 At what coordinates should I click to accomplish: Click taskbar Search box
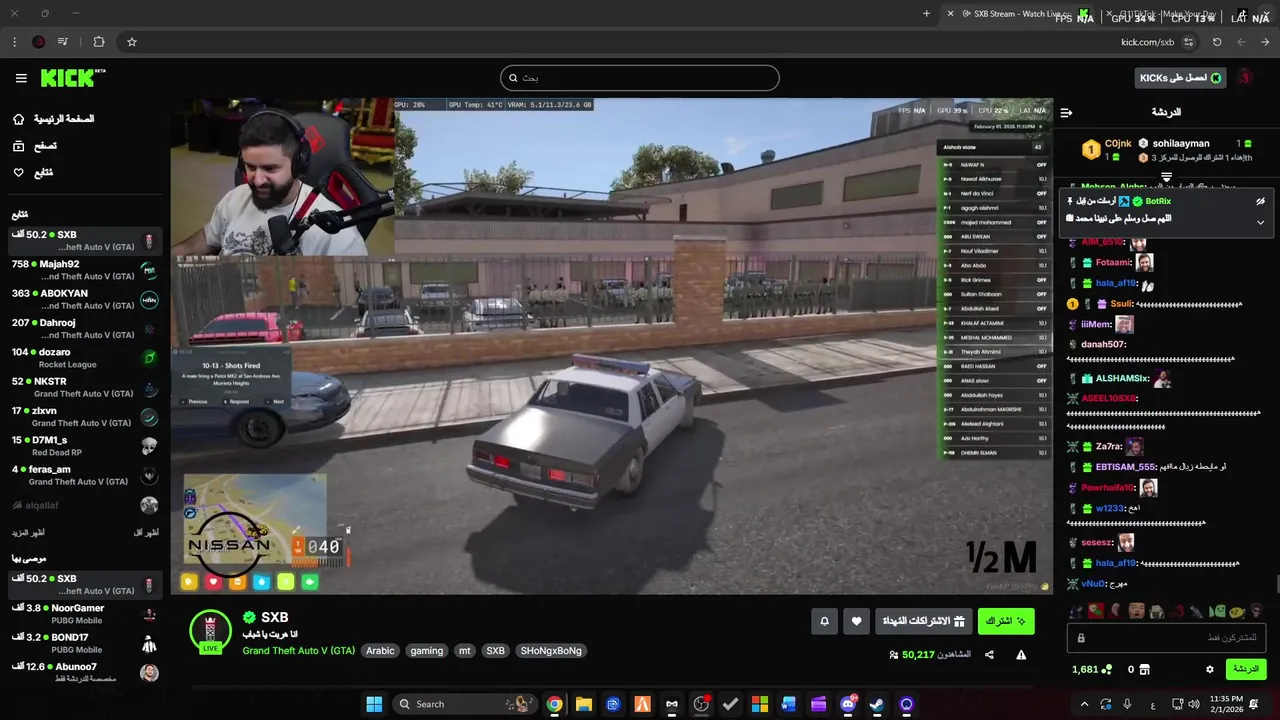click(x=465, y=704)
